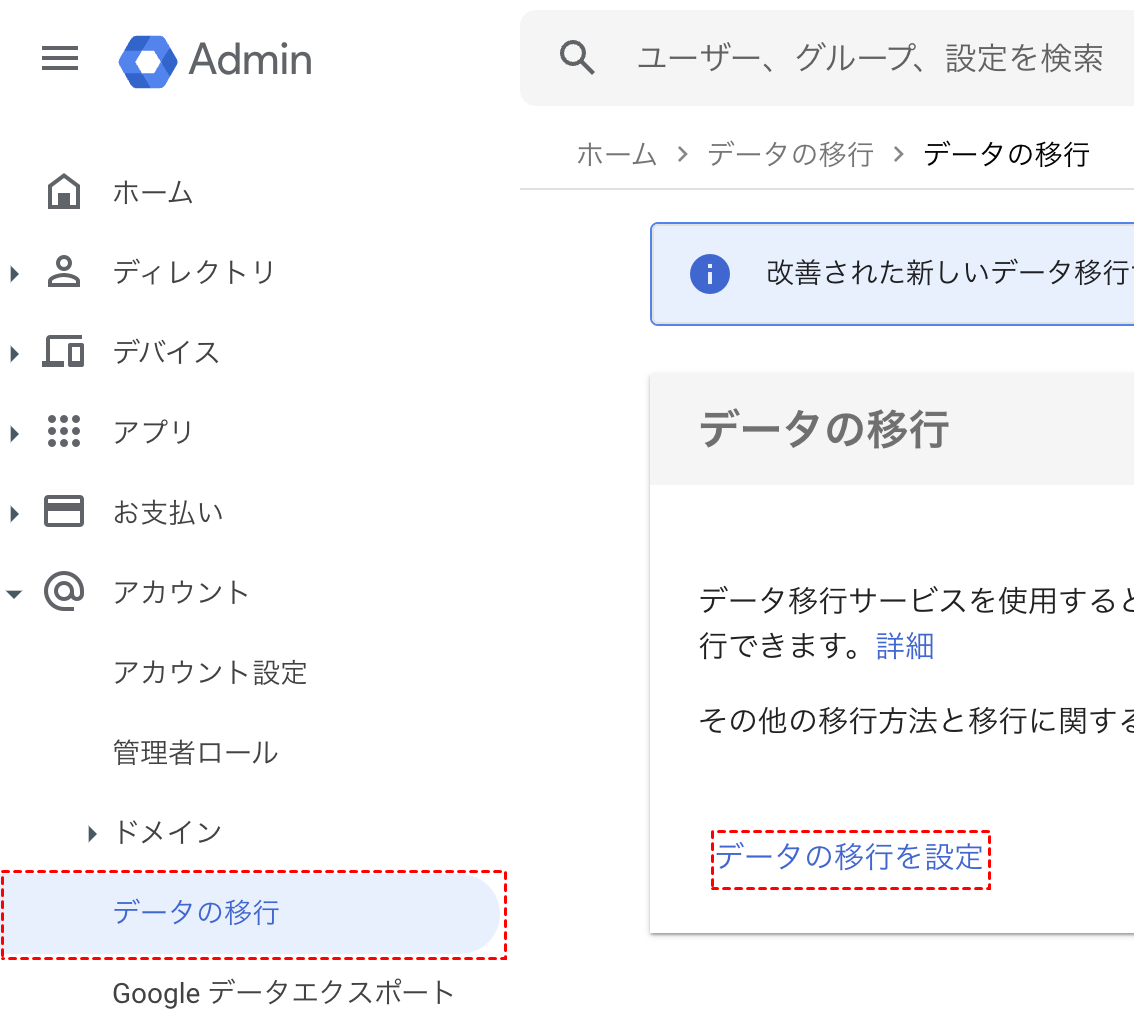Open アカウント設定 in the sidebar
Image resolution: width=1134 pixels, height=1030 pixels.
pyautogui.click(x=210, y=672)
